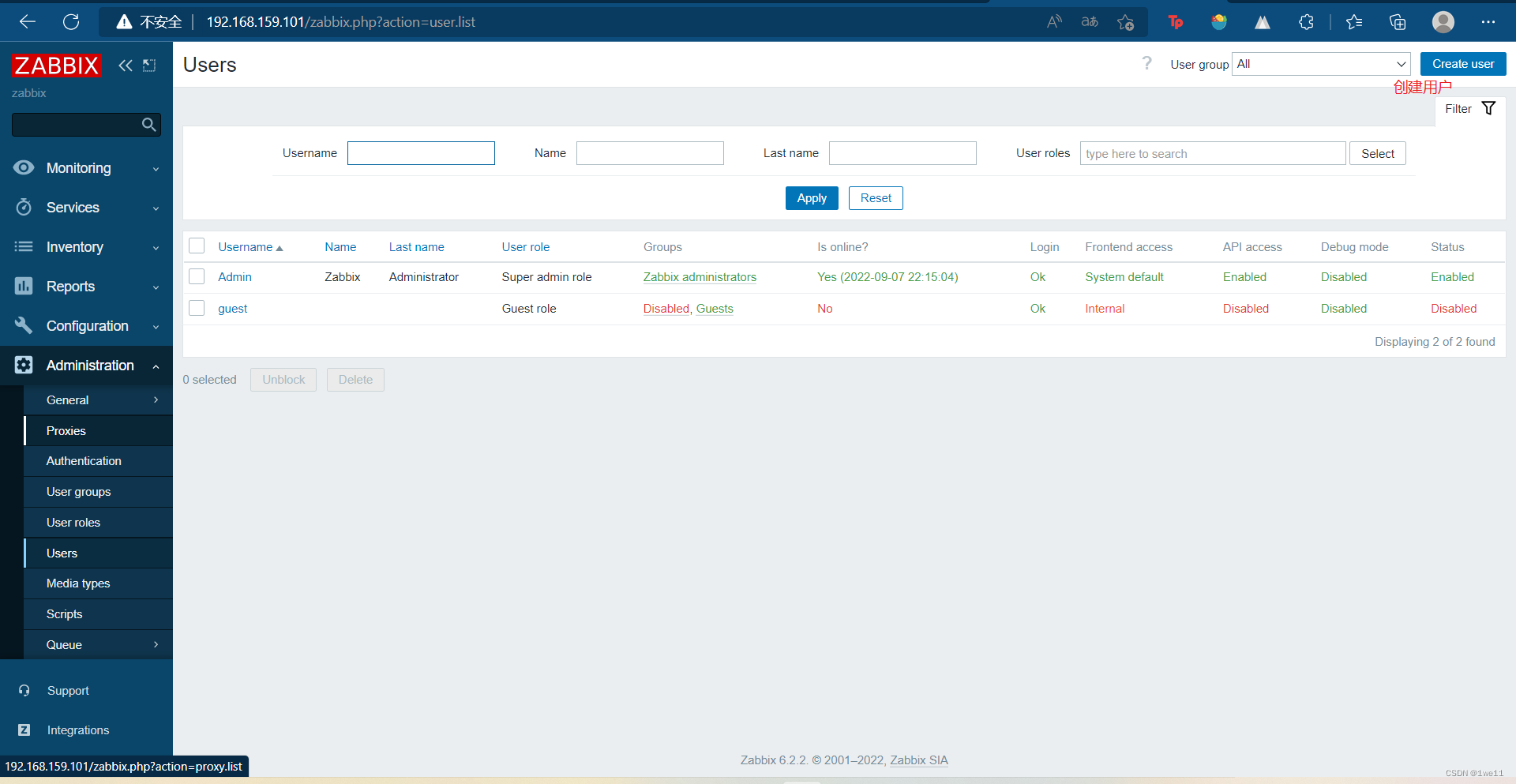Click the ZABBIX logo
Viewport: 1516px width, 784px height.
tap(57, 66)
